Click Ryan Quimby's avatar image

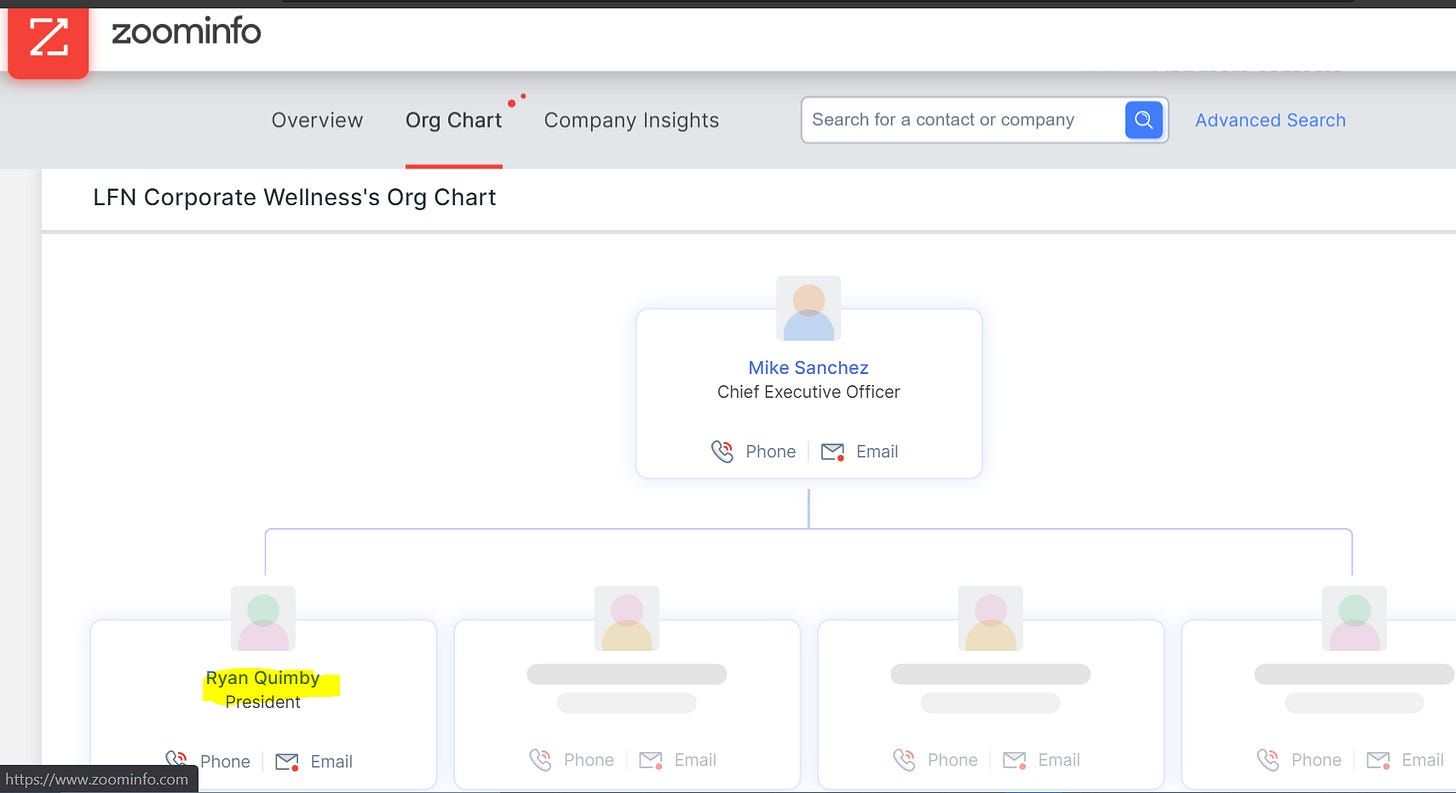(263, 619)
